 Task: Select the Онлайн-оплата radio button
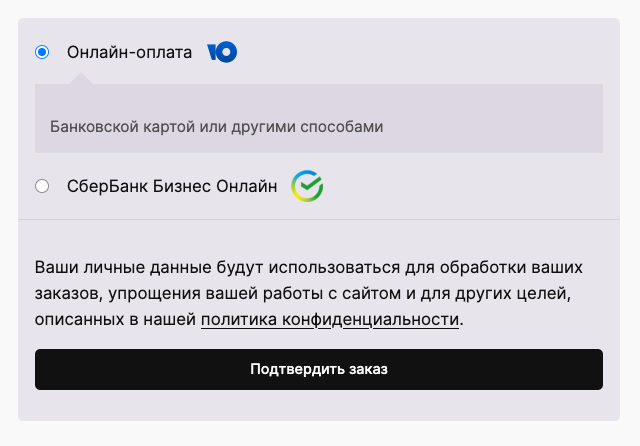pos(42,53)
